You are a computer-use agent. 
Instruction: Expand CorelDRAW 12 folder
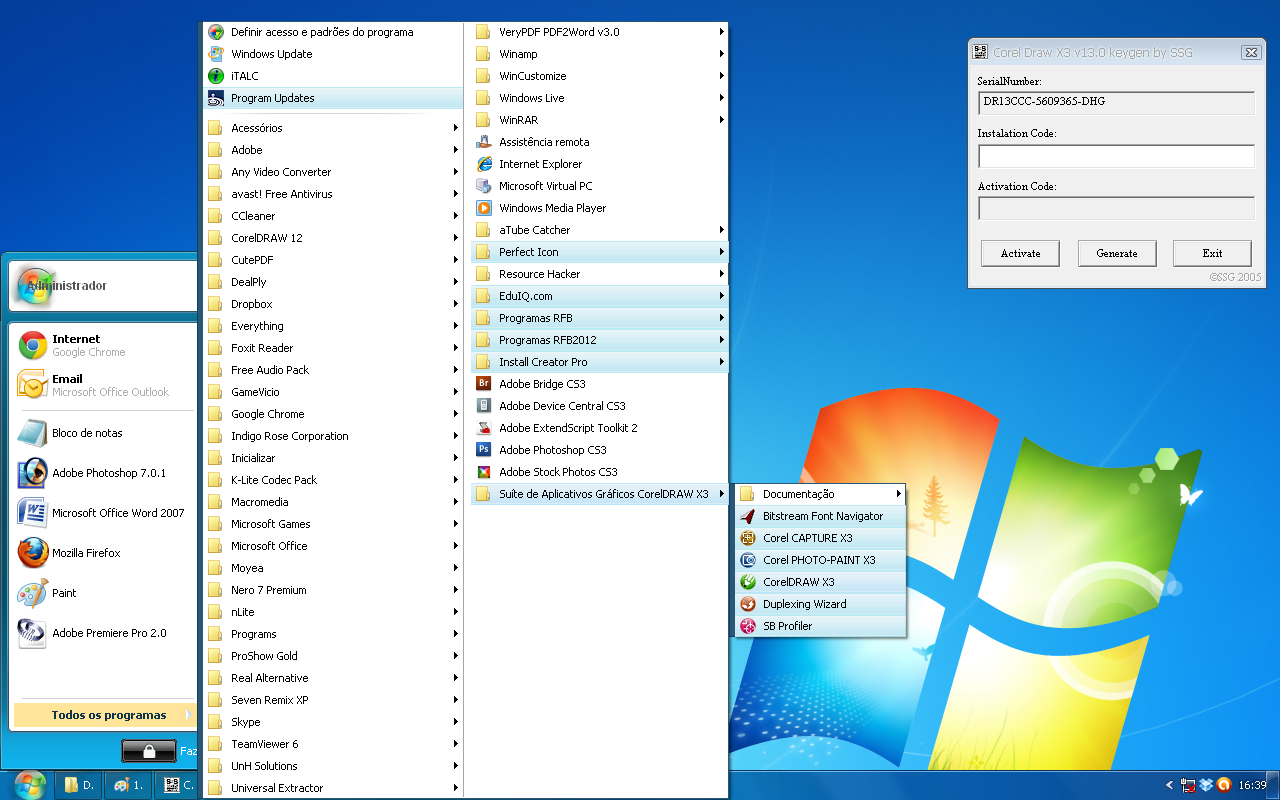pos(333,238)
